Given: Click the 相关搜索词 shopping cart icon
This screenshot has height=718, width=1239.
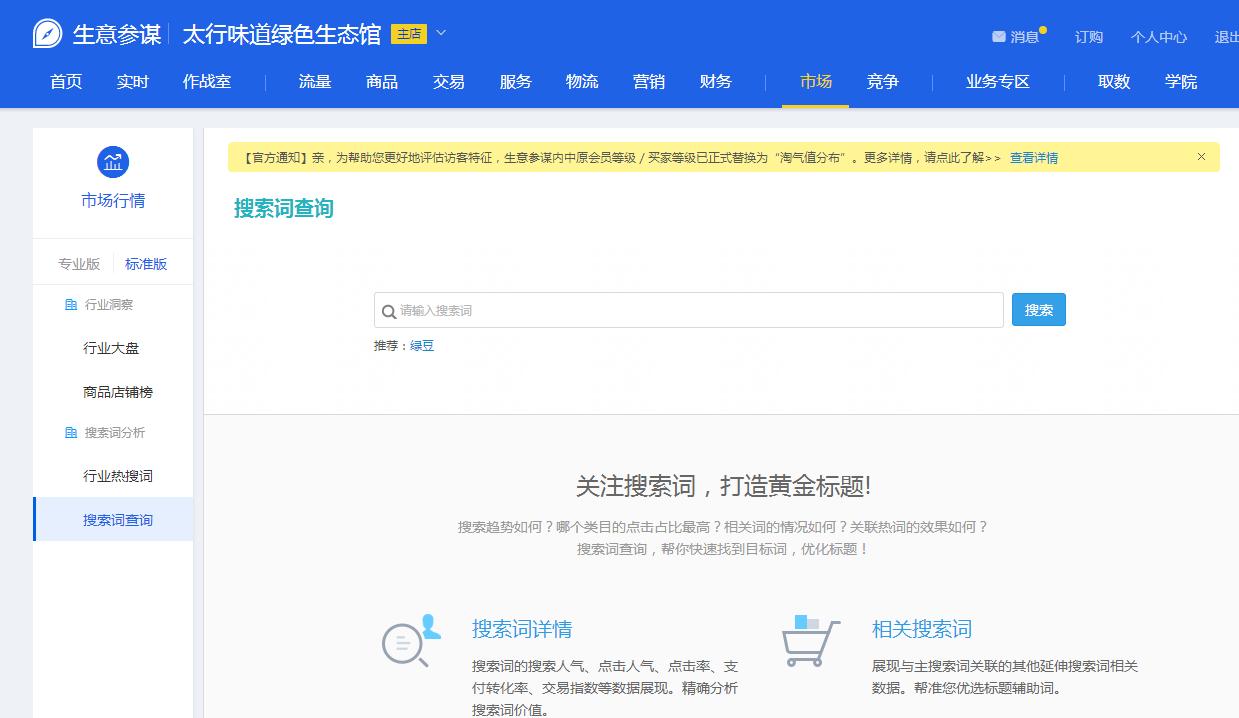Looking at the screenshot, I should [810, 639].
